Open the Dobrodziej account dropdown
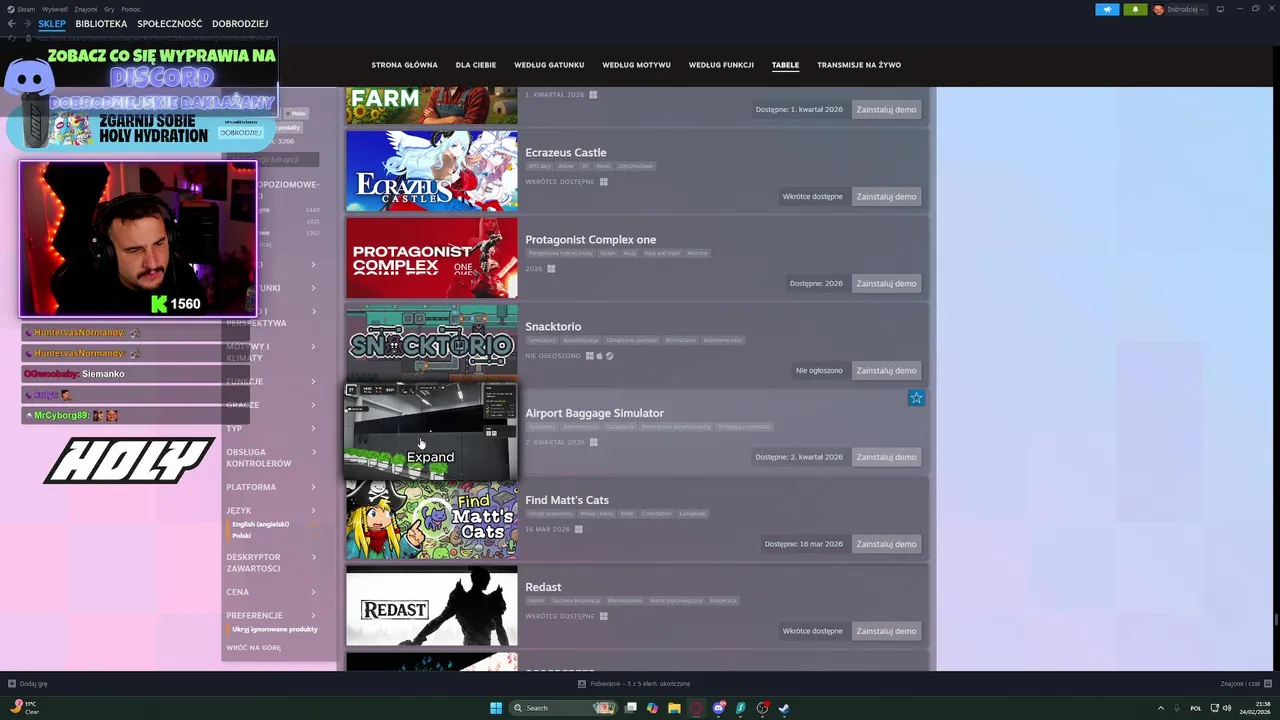The height and width of the screenshot is (720, 1280). [1180, 9]
